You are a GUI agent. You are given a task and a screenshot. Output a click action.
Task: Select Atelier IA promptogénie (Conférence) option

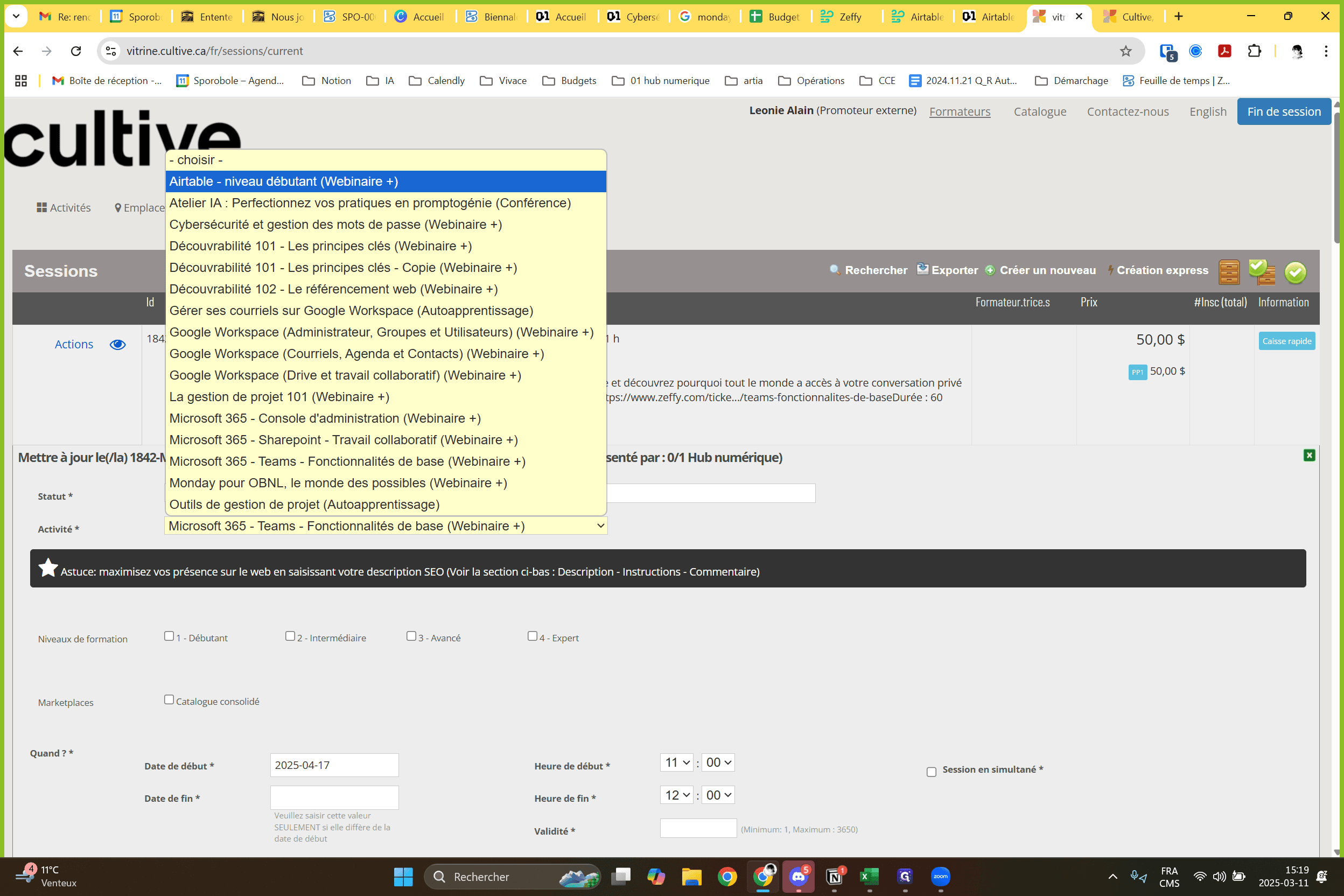pos(386,203)
